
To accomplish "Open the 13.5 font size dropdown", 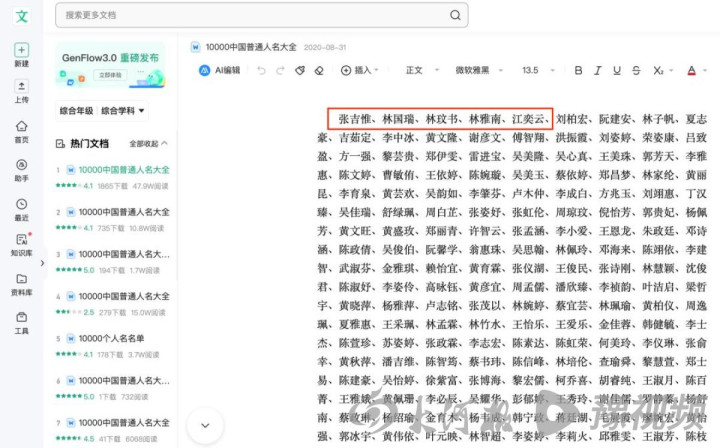I will [536, 71].
